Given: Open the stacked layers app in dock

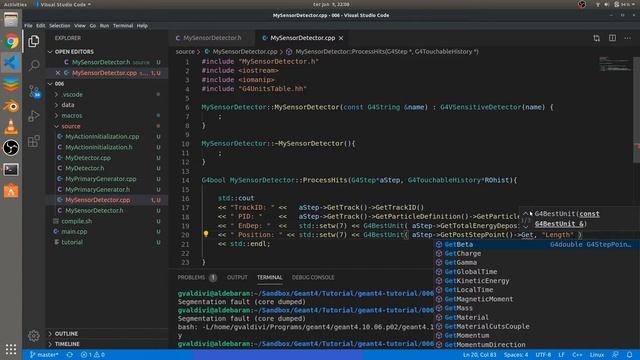Looking at the screenshot, I should coord(11,84).
